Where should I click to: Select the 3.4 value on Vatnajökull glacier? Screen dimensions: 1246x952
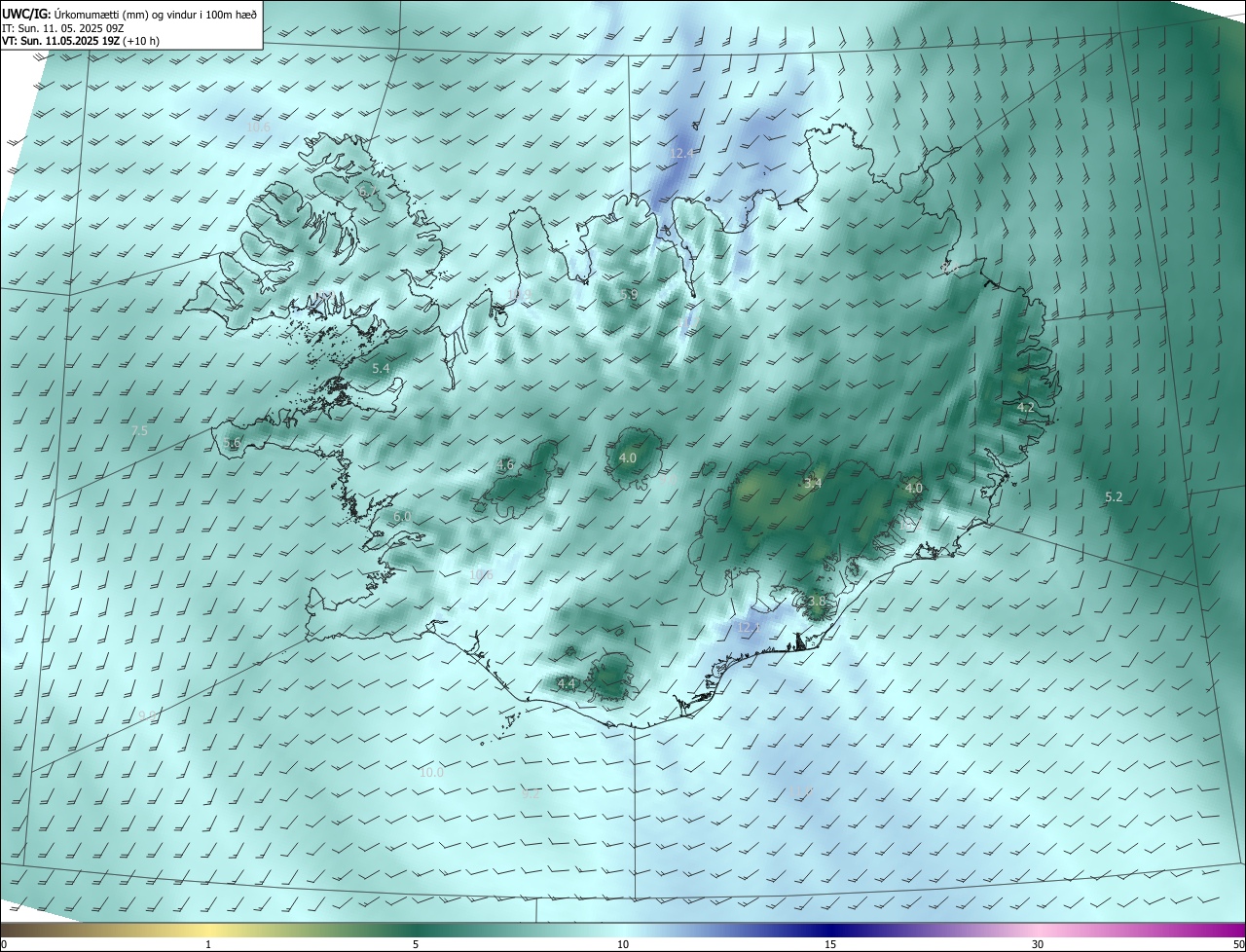(813, 483)
